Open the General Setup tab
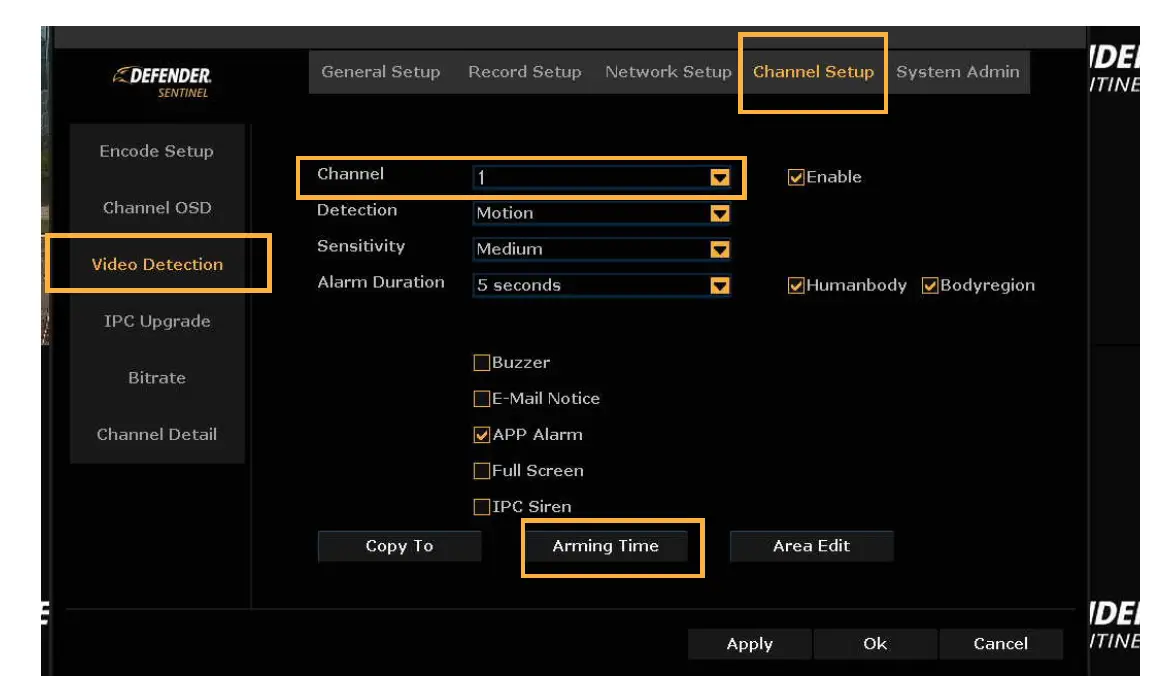Image resolution: width=1172 pixels, height=694 pixels. [x=380, y=72]
